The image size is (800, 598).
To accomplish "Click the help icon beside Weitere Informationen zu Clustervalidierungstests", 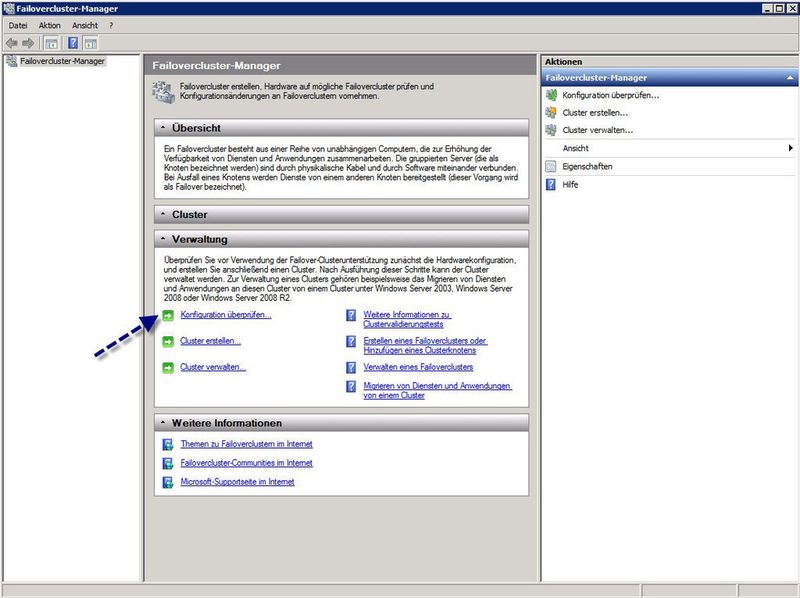I will (x=351, y=315).
